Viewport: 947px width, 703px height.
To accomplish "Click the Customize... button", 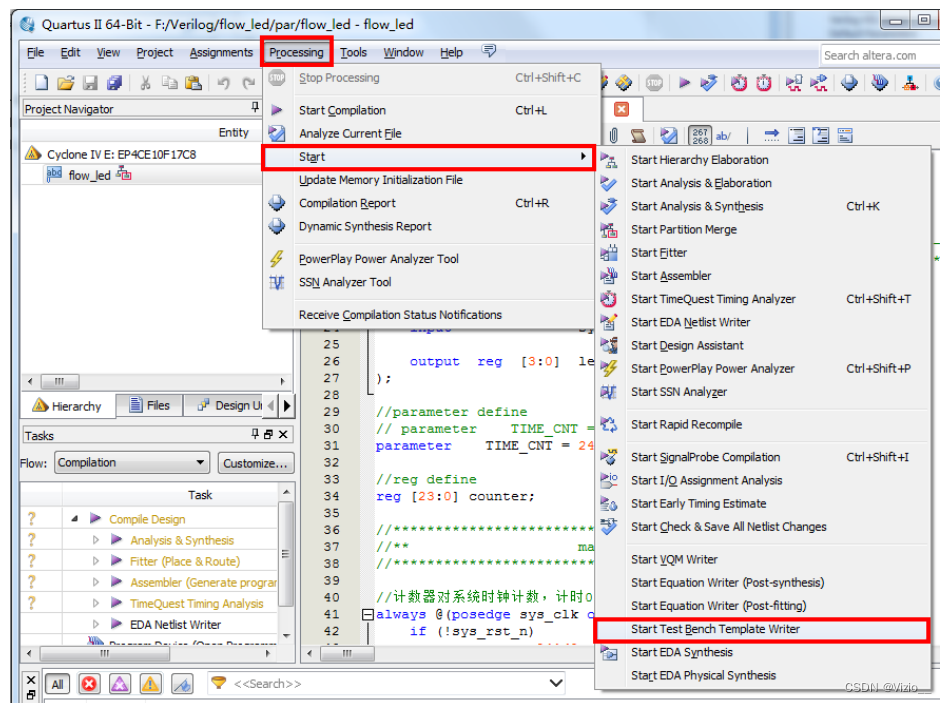I will [255, 463].
